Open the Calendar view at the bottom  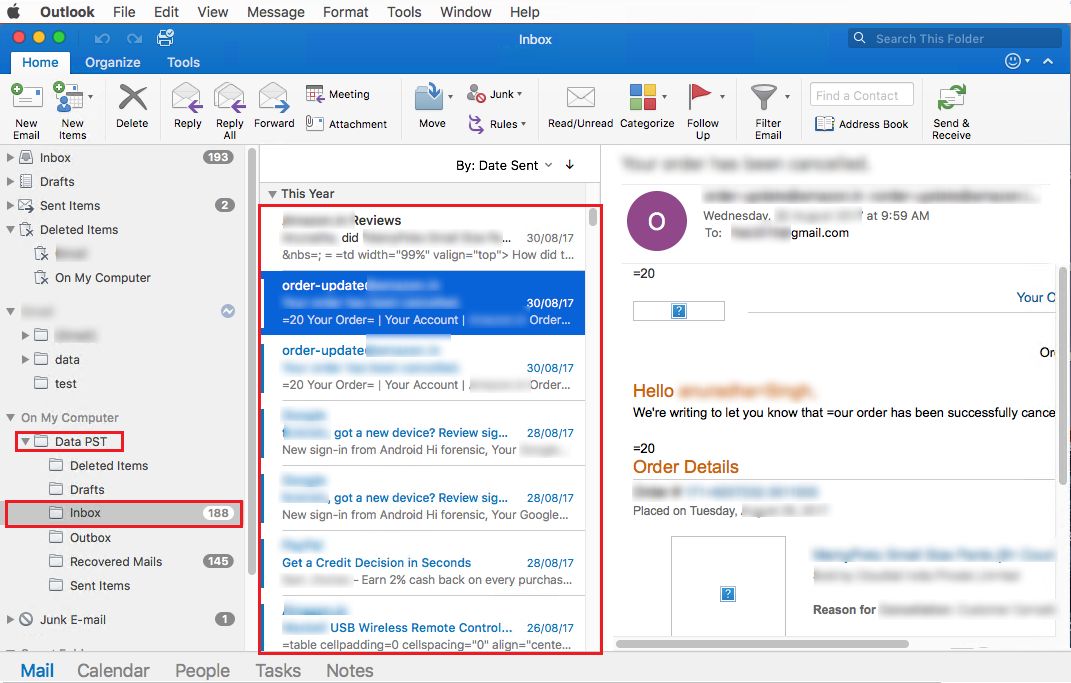(113, 671)
